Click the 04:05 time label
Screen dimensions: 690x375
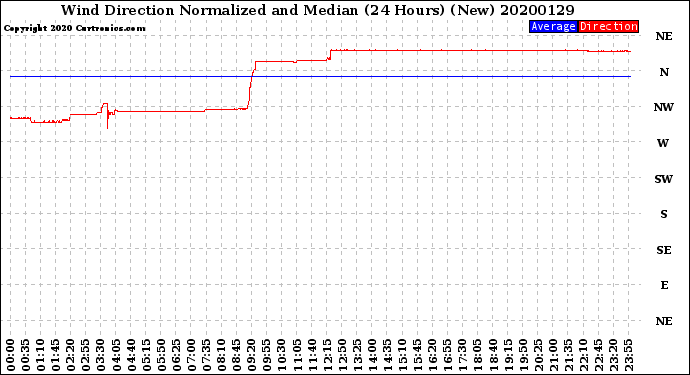[116, 355]
